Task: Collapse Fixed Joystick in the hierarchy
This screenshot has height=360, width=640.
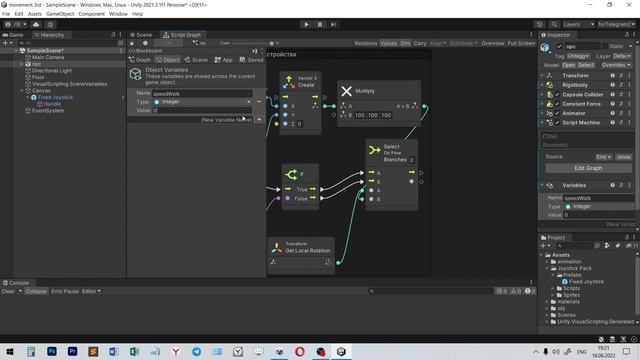Action: [x=28, y=98]
